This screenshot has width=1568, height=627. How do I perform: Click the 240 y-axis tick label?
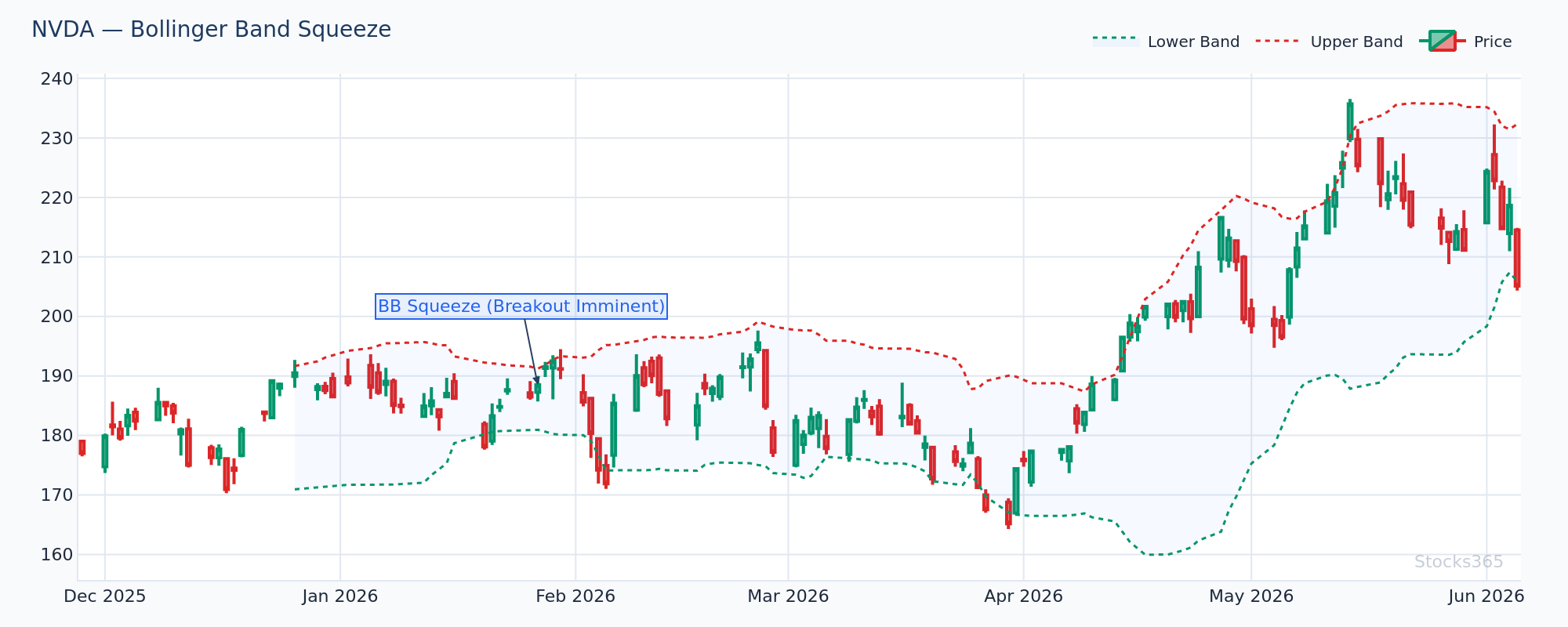coord(57,79)
